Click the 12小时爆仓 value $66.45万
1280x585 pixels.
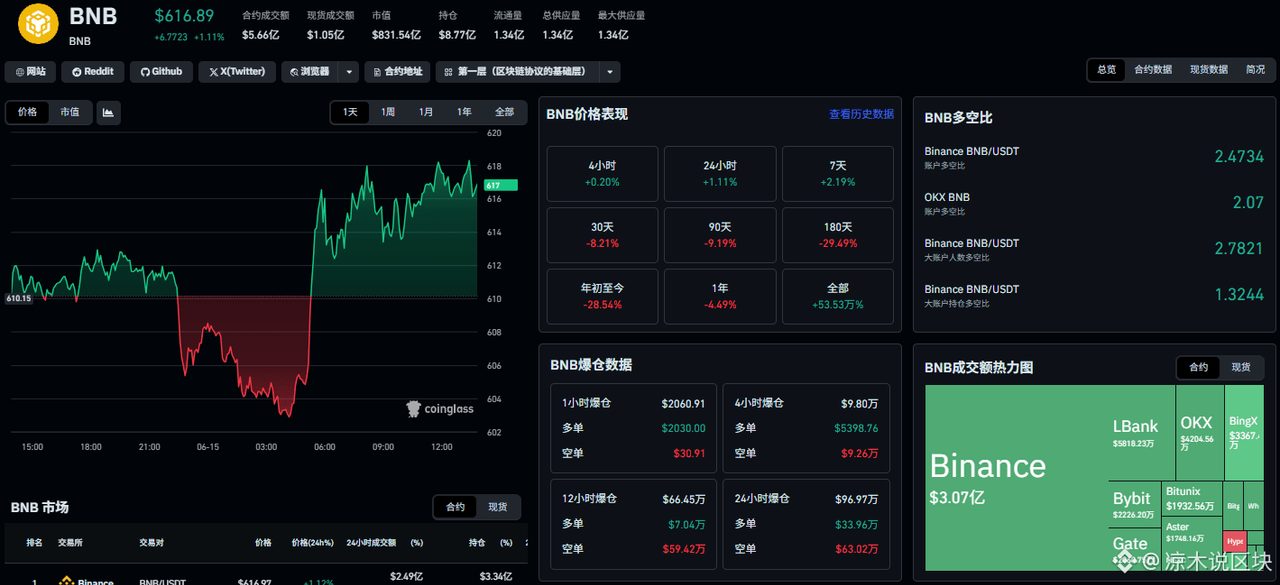tap(685, 498)
